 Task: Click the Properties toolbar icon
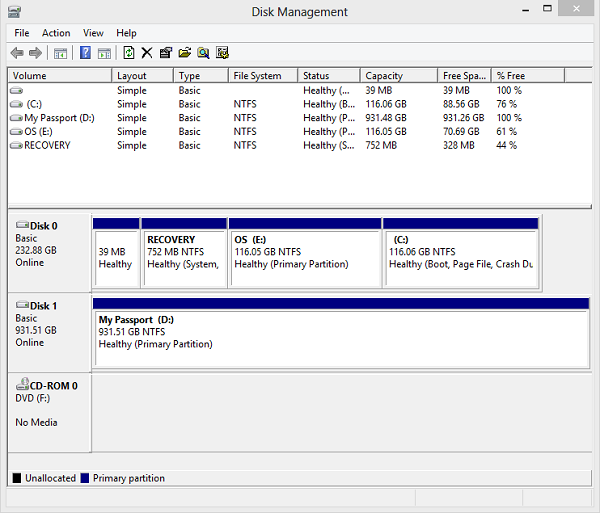tap(166, 53)
